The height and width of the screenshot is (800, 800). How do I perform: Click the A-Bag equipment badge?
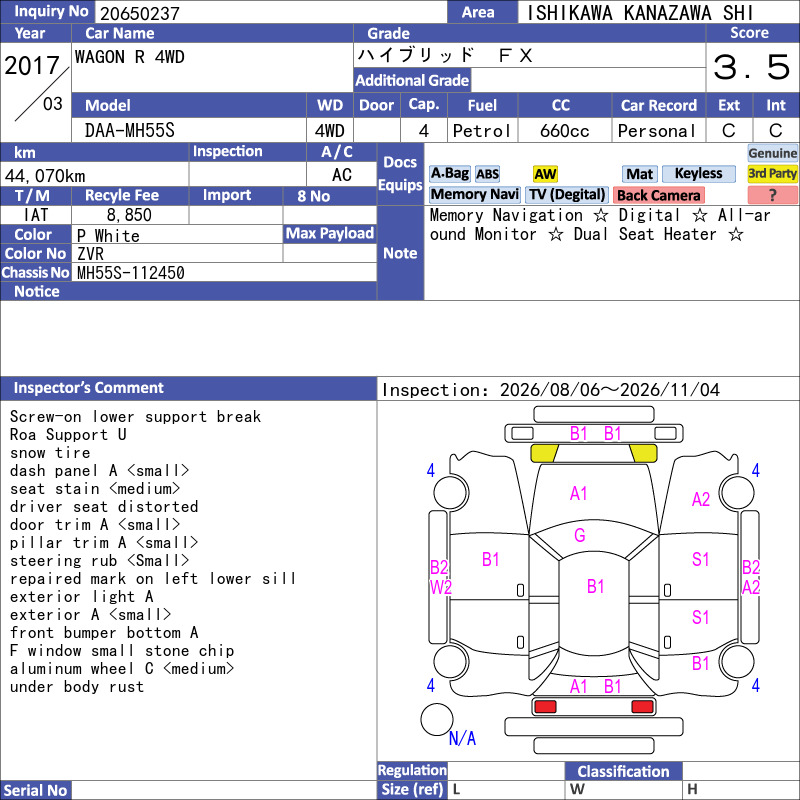[449, 174]
